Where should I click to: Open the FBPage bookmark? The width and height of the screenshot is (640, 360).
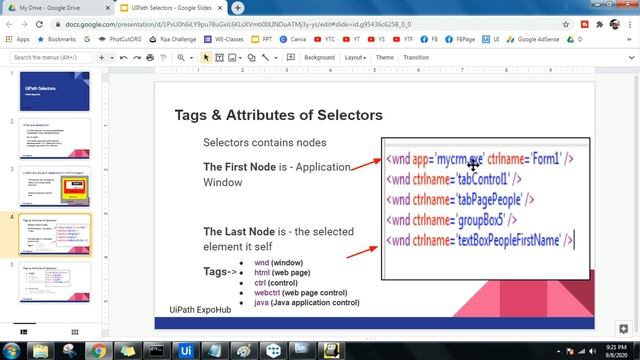pos(460,39)
